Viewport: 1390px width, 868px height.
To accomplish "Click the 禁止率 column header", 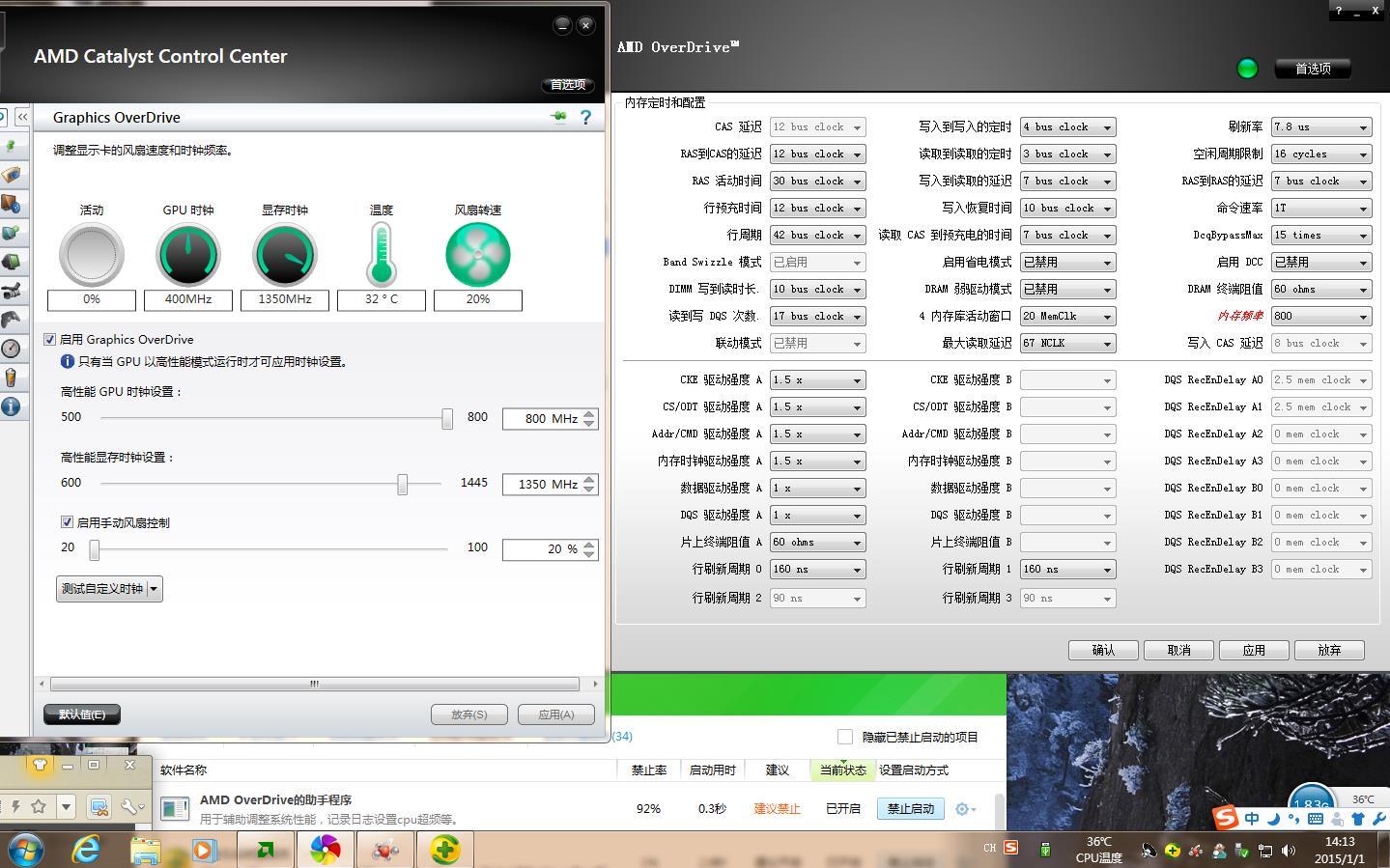I will [x=649, y=770].
